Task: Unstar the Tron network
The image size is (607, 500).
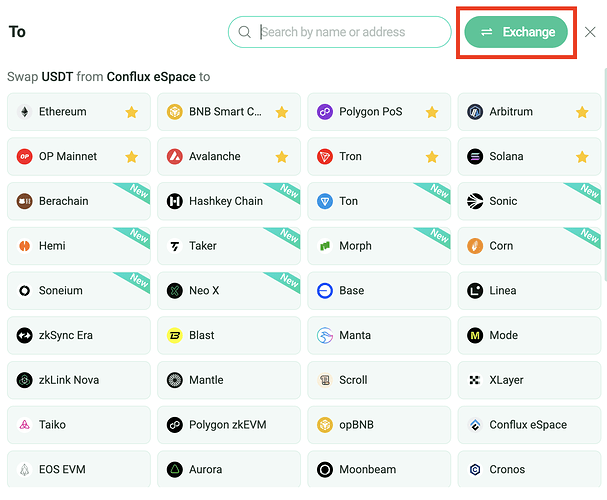Action: 432,157
